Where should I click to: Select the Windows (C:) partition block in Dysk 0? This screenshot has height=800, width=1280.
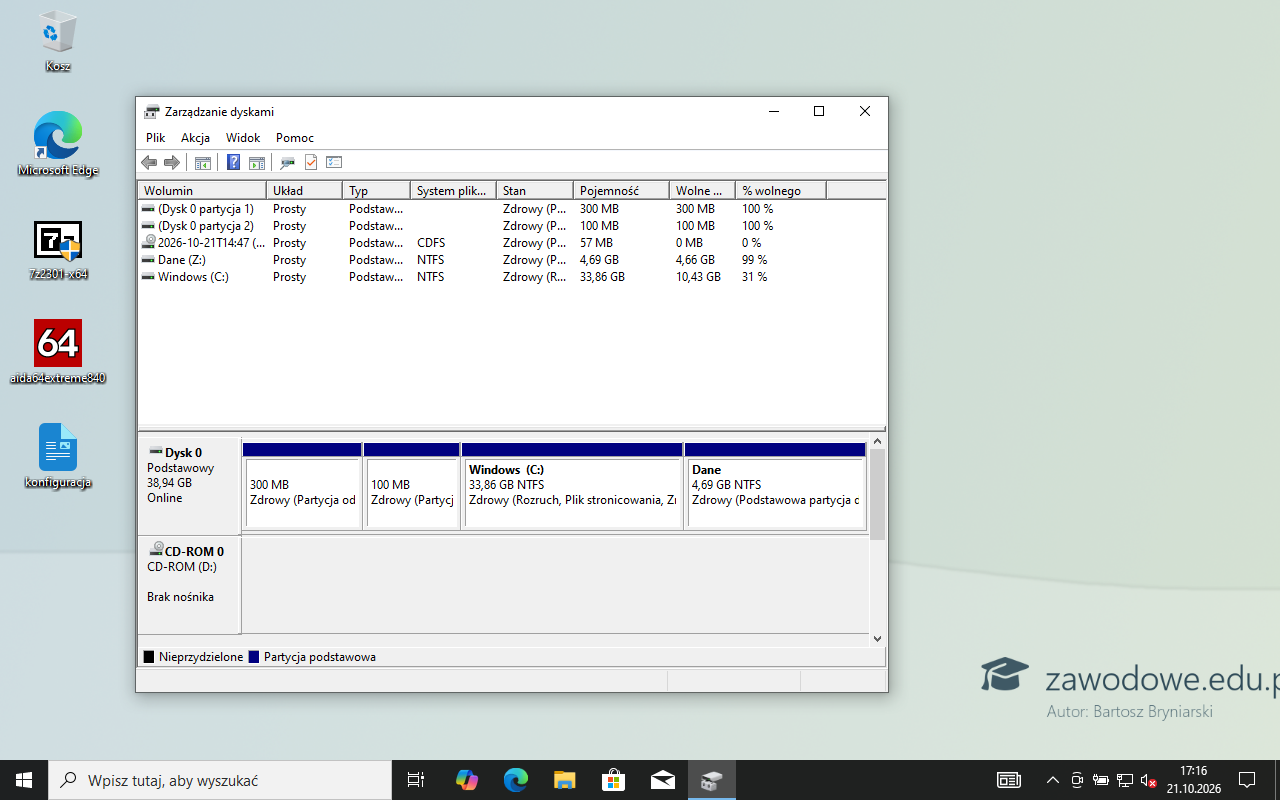pyautogui.click(x=572, y=486)
